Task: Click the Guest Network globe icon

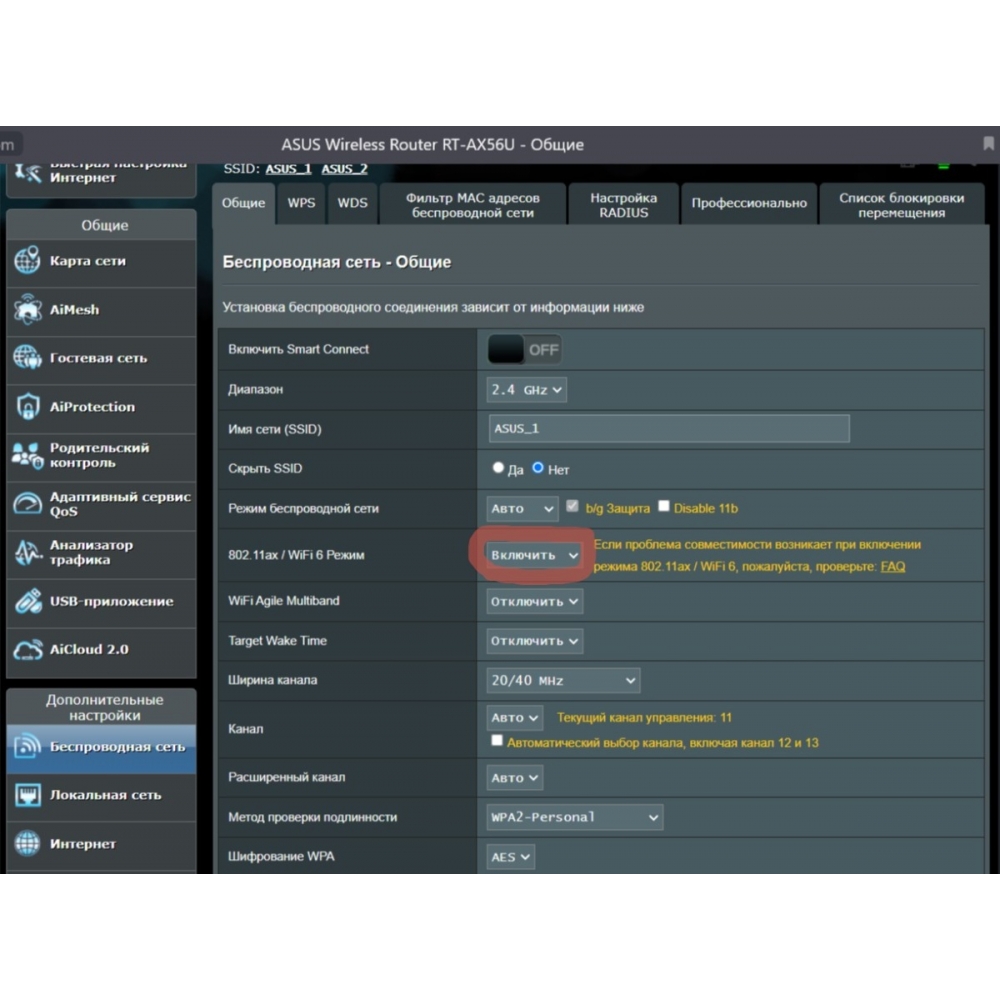Action: click(27, 358)
